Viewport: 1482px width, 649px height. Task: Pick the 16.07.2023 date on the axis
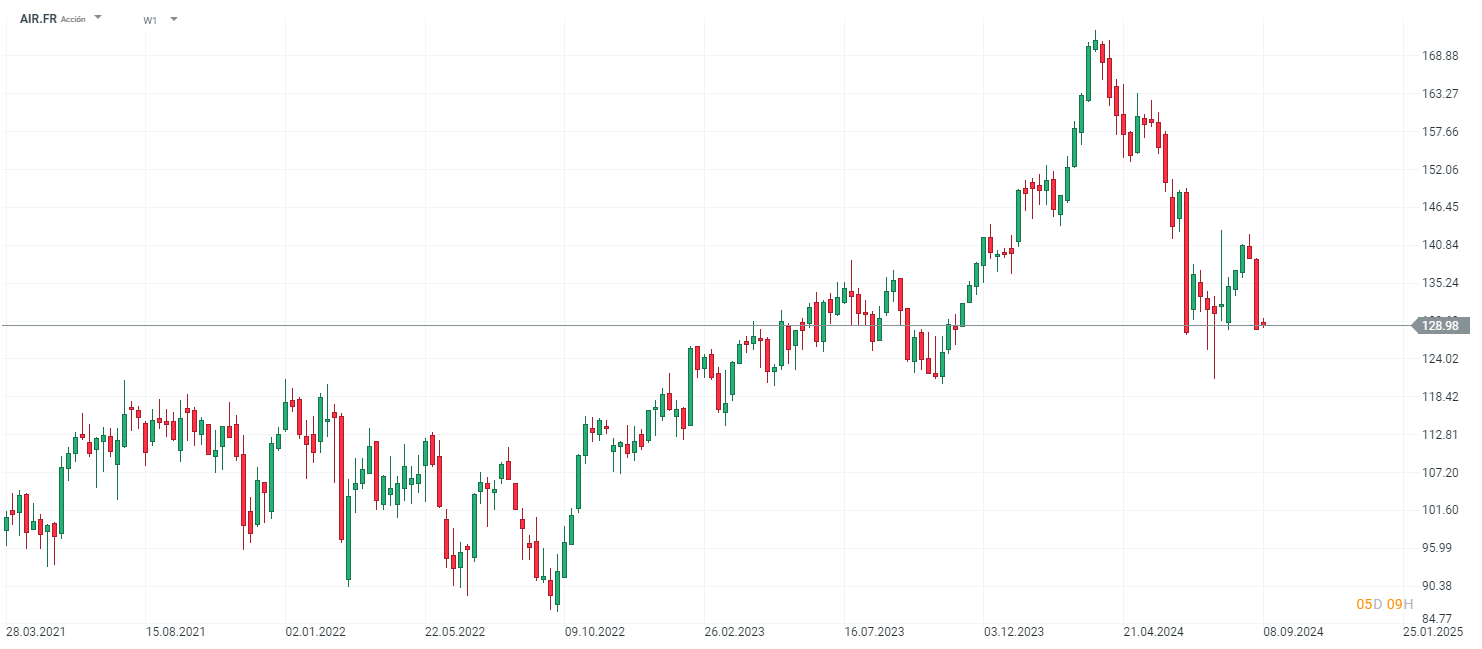(x=874, y=632)
